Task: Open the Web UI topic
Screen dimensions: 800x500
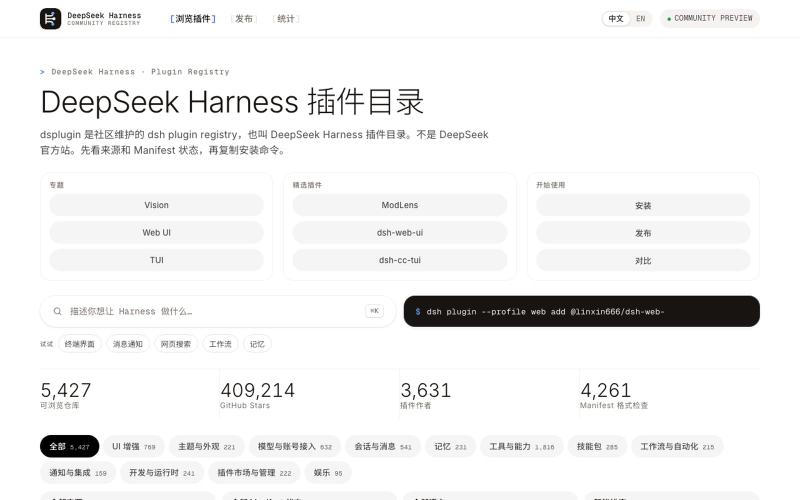Action: pyautogui.click(x=157, y=233)
